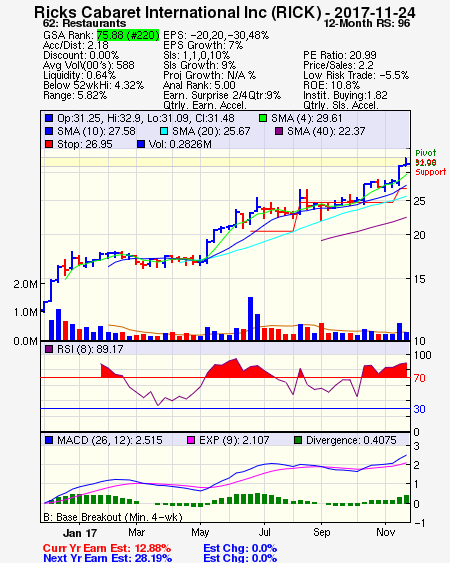Viewport: 450px width, 563px height.
Task: Click the purple RSI (8) legend swatch
Action: 49,349
